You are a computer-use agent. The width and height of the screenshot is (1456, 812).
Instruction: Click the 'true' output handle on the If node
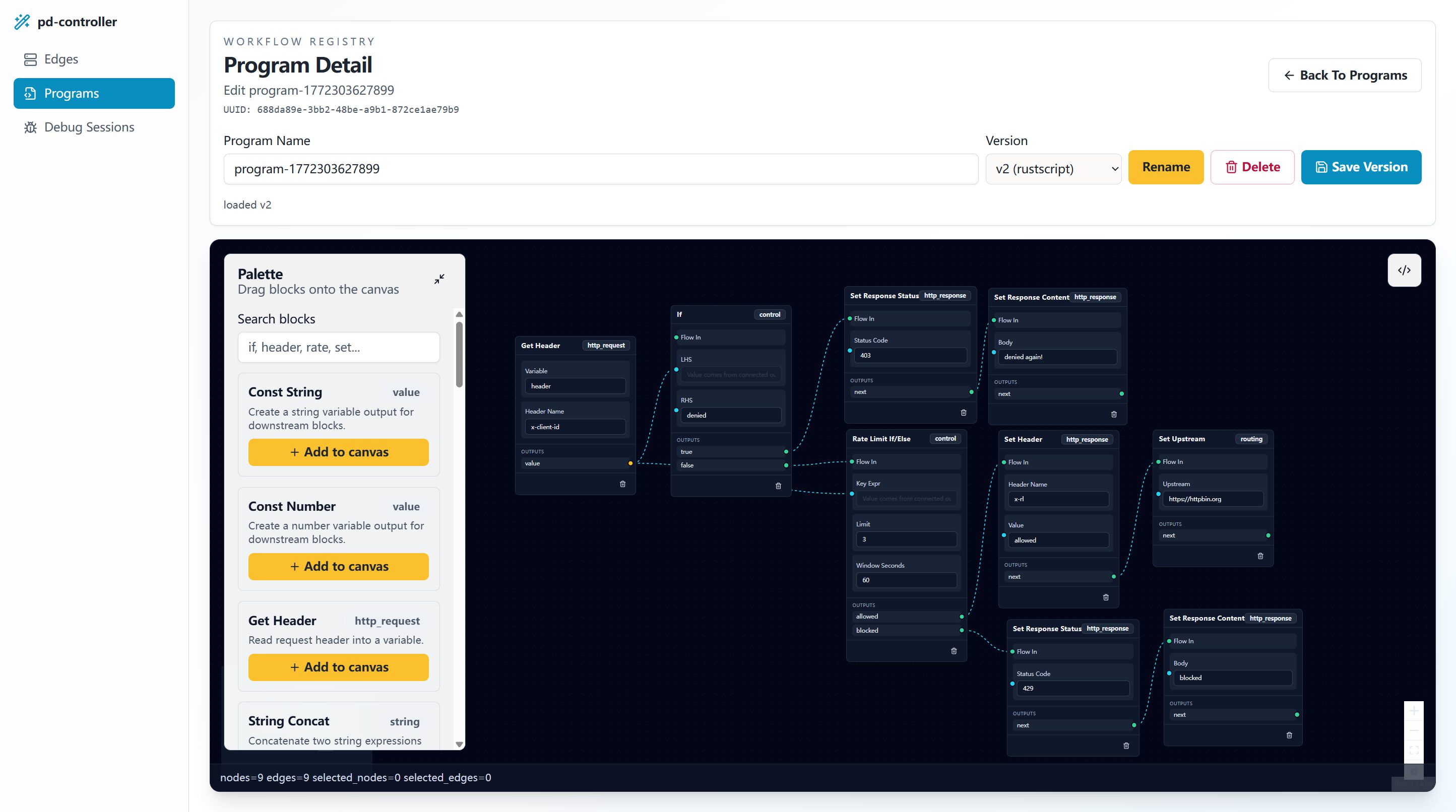tap(786, 452)
